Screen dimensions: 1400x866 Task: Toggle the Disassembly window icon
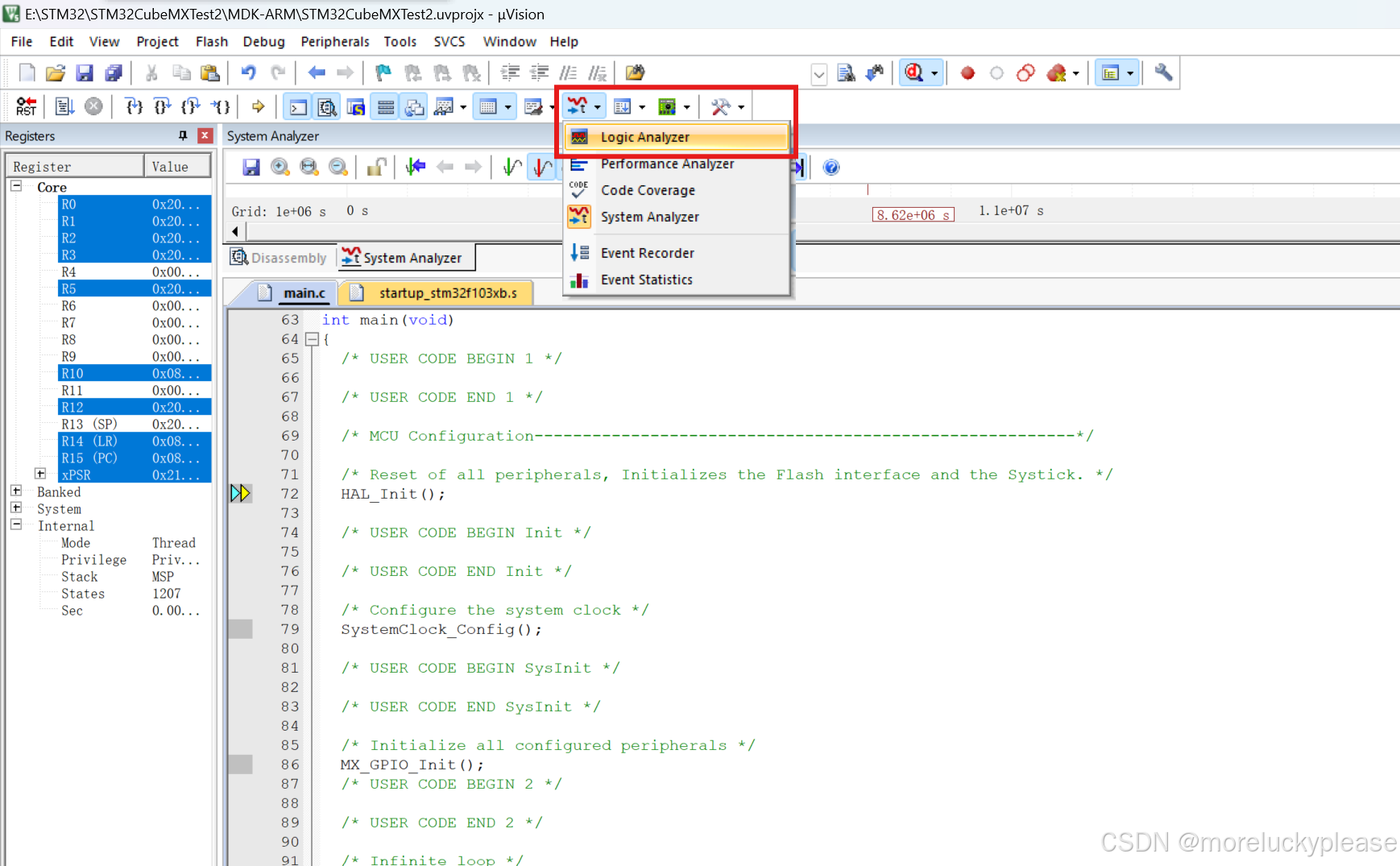click(326, 106)
